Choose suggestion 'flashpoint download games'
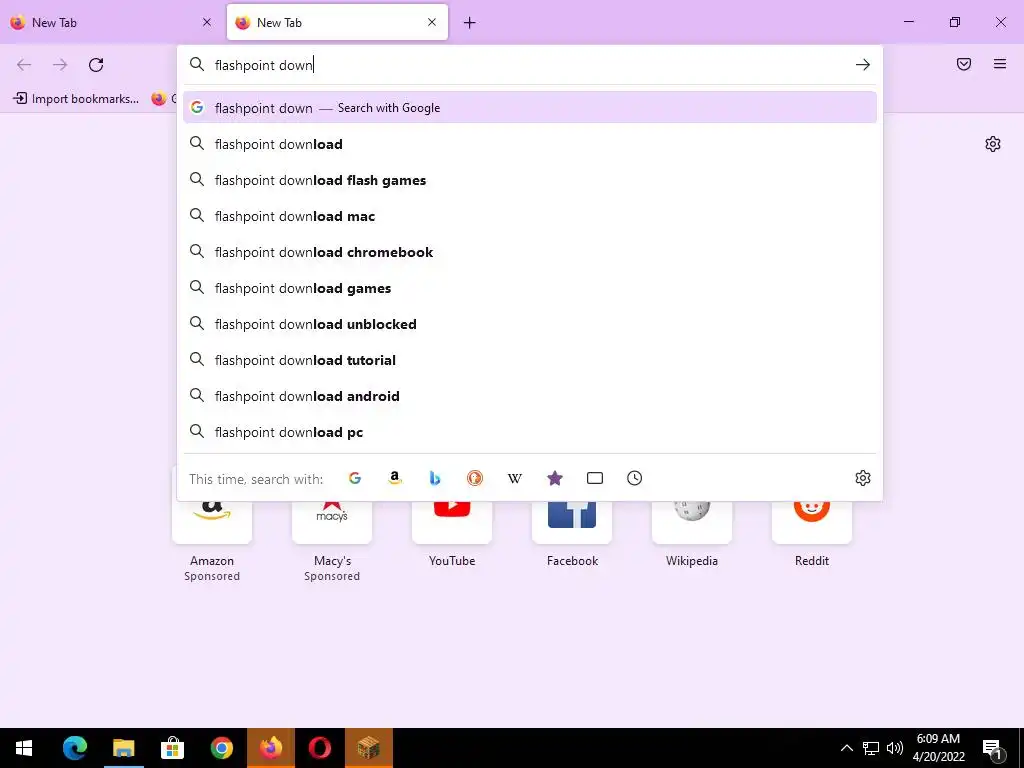Image resolution: width=1024 pixels, height=768 pixels. tap(530, 288)
